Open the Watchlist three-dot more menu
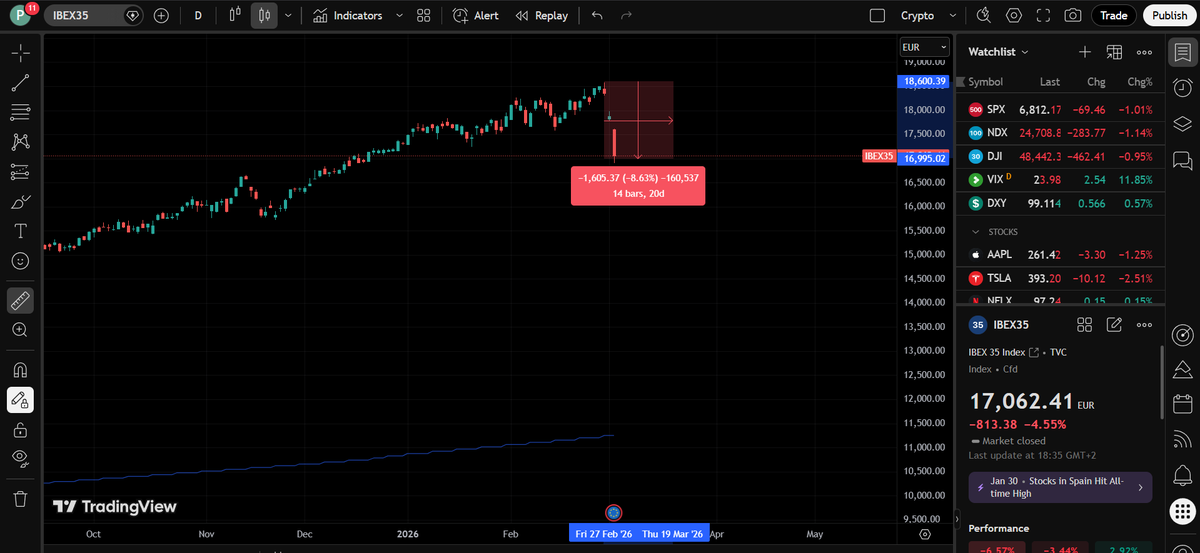Screen dimensions: 1200x553 coord(1145,51)
